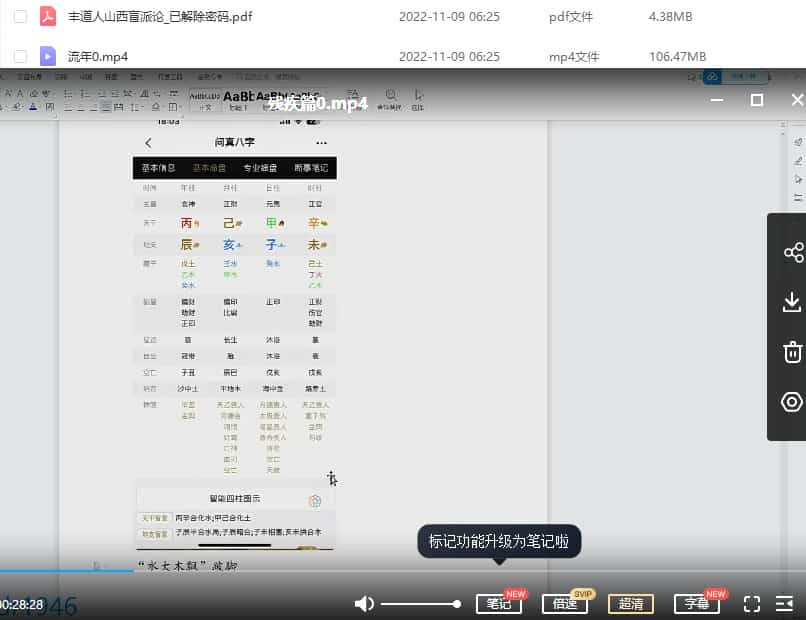Mute the video by clicking the speaker icon
This screenshot has height=620, width=806.
tap(364, 604)
